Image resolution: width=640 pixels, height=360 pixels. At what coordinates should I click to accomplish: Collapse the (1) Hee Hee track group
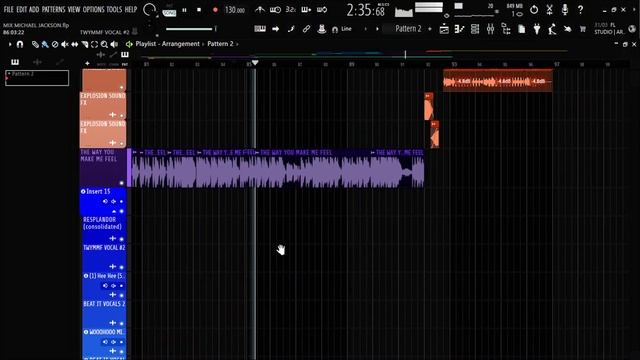(86, 276)
